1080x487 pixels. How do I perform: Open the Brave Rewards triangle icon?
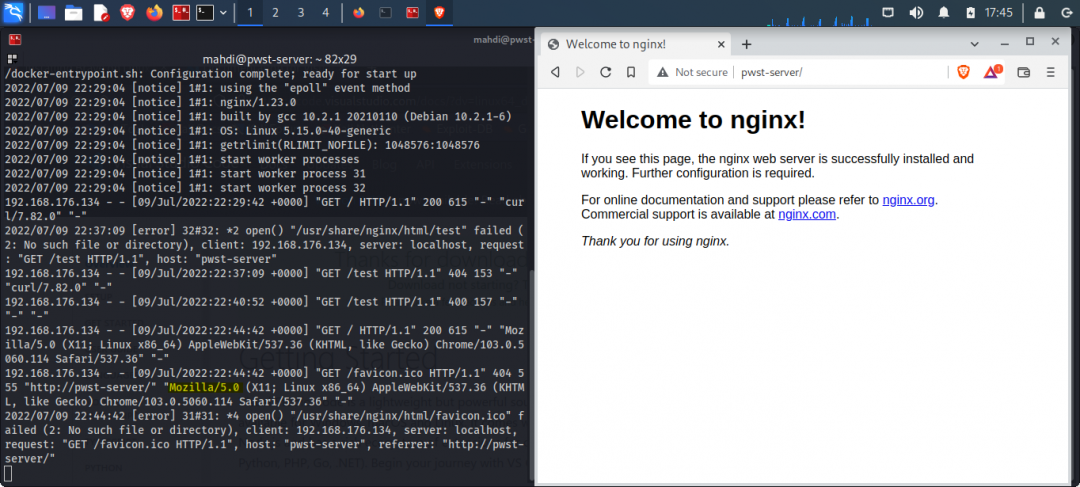point(992,72)
